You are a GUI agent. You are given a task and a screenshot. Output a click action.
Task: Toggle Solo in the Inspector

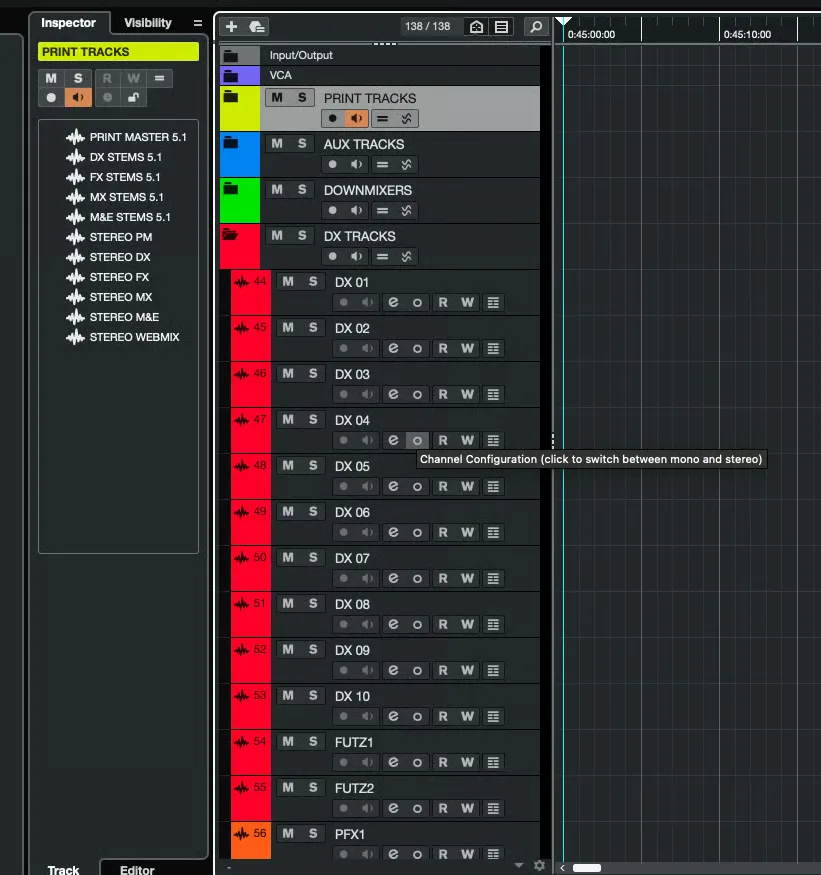[78, 78]
